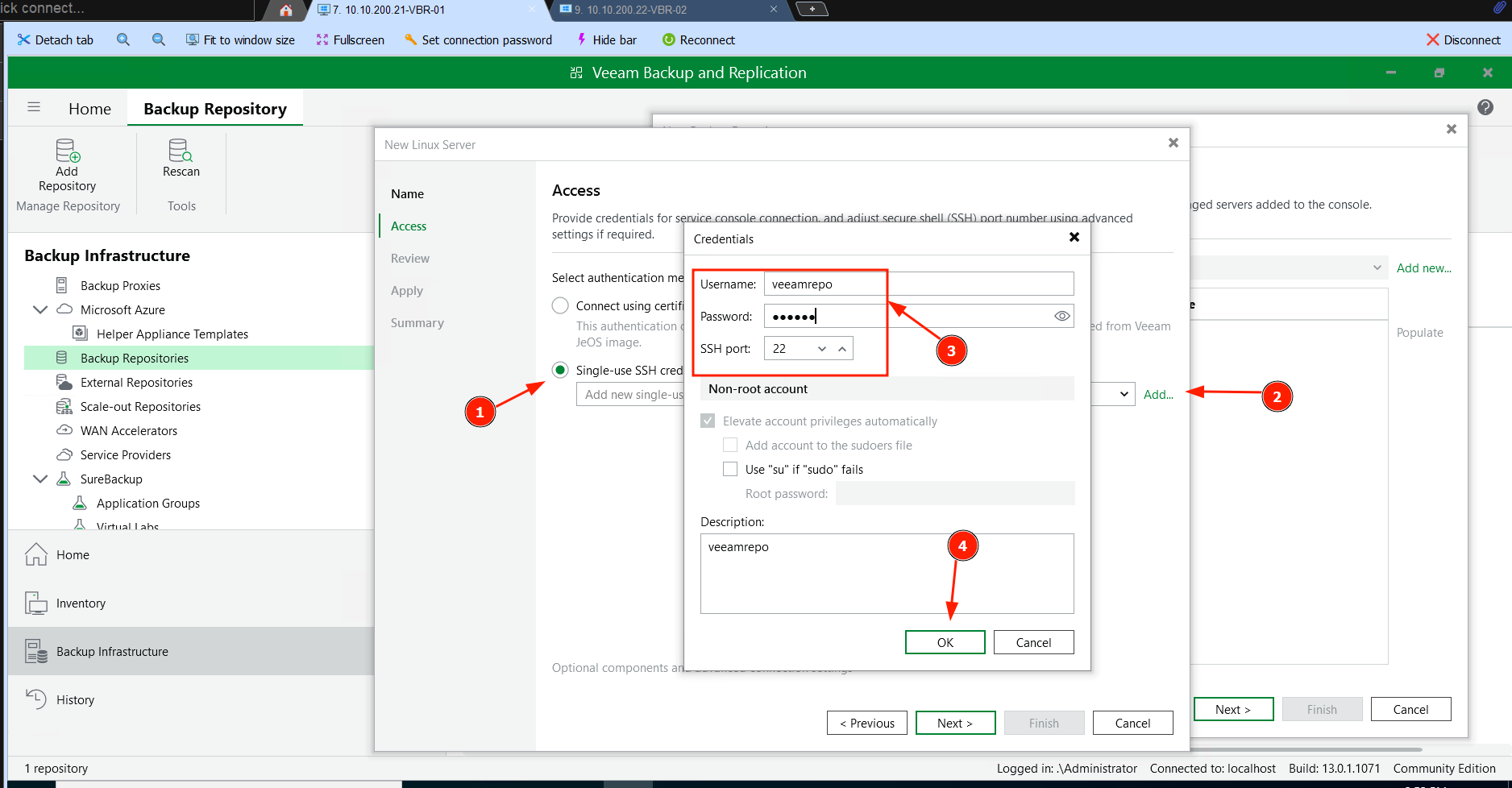Click the zoom in magnifier icon
This screenshot has height=788, width=1512.
123,39
